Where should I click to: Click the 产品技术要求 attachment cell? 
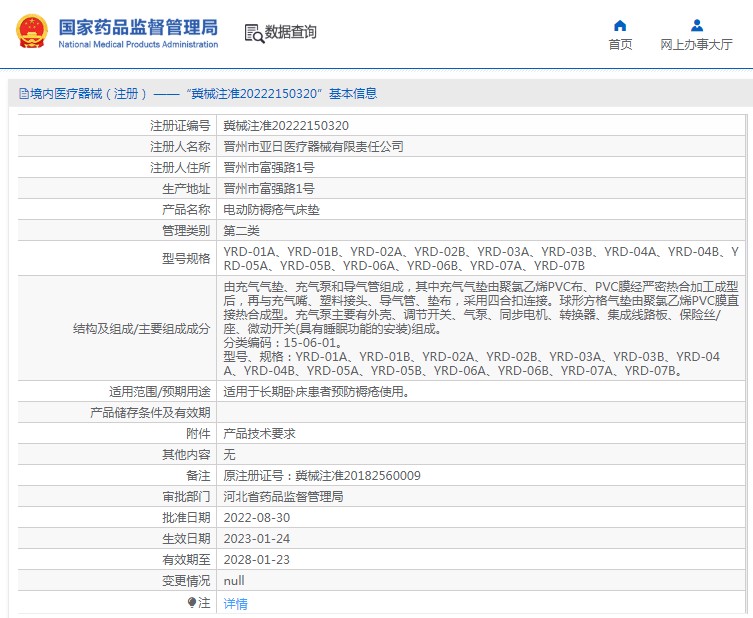point(259,434)
